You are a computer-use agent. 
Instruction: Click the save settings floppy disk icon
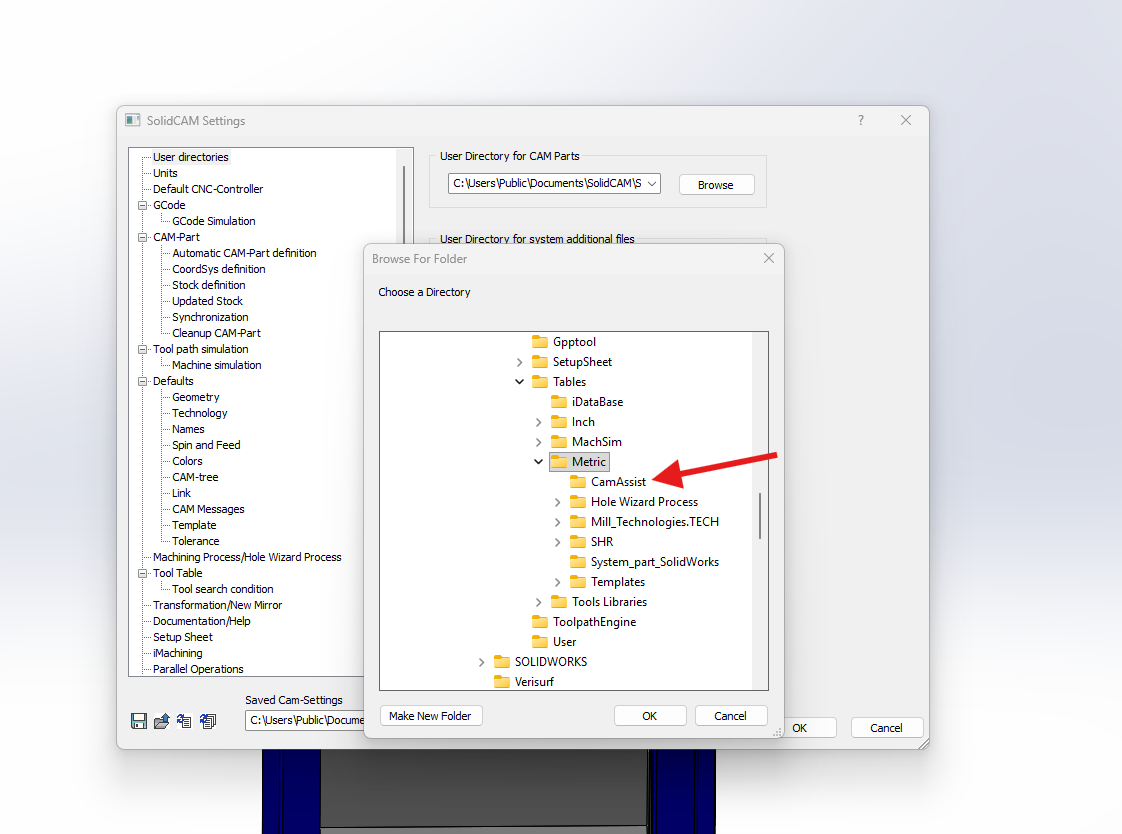pos(139,721)
